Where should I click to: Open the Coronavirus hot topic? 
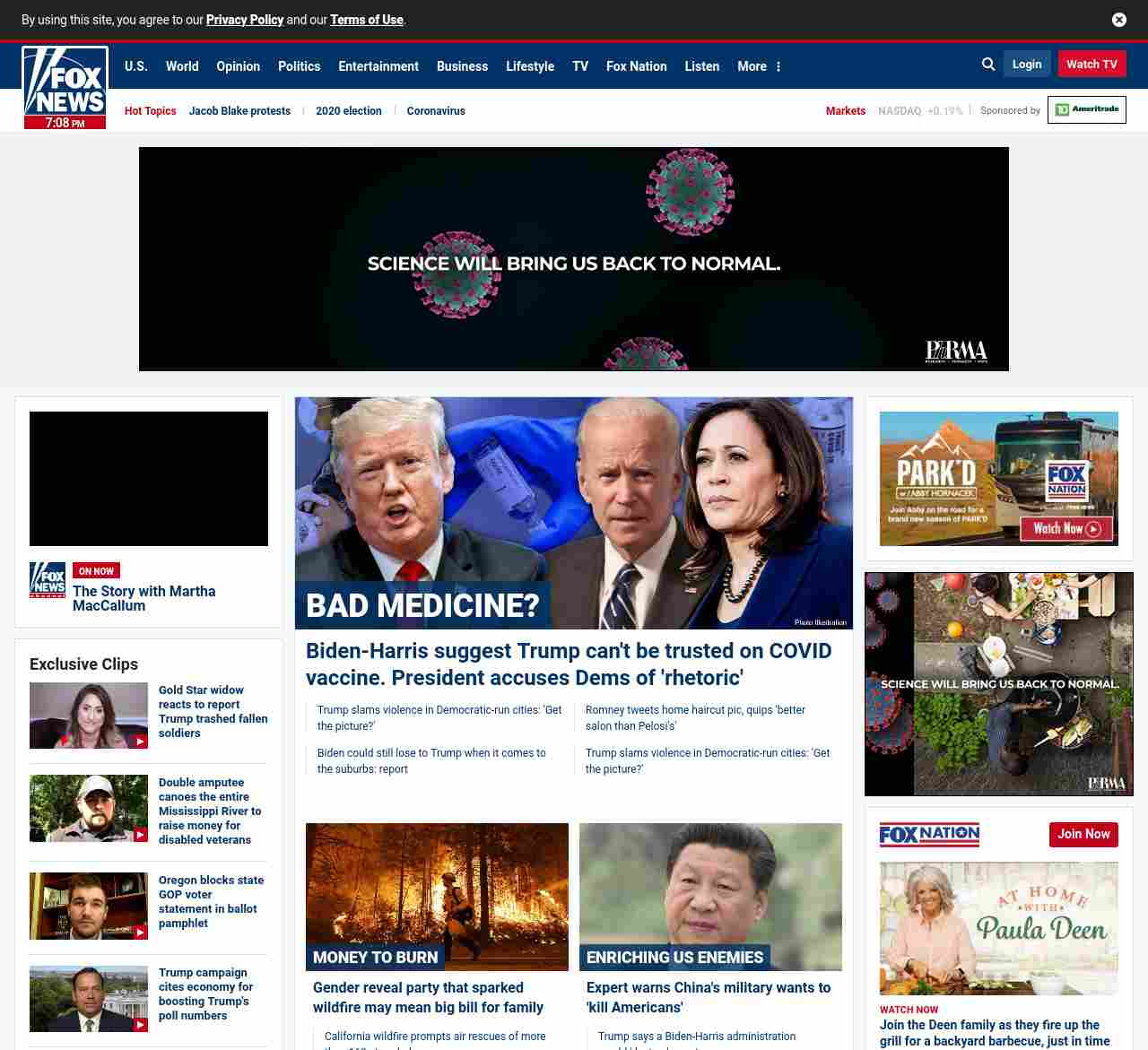[x=436, y=111]
